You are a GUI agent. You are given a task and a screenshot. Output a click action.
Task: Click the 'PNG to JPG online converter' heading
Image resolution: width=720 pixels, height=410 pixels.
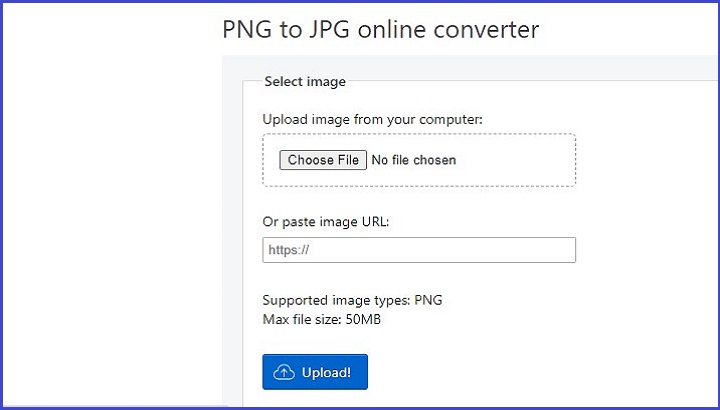click(x=380, y=29)
